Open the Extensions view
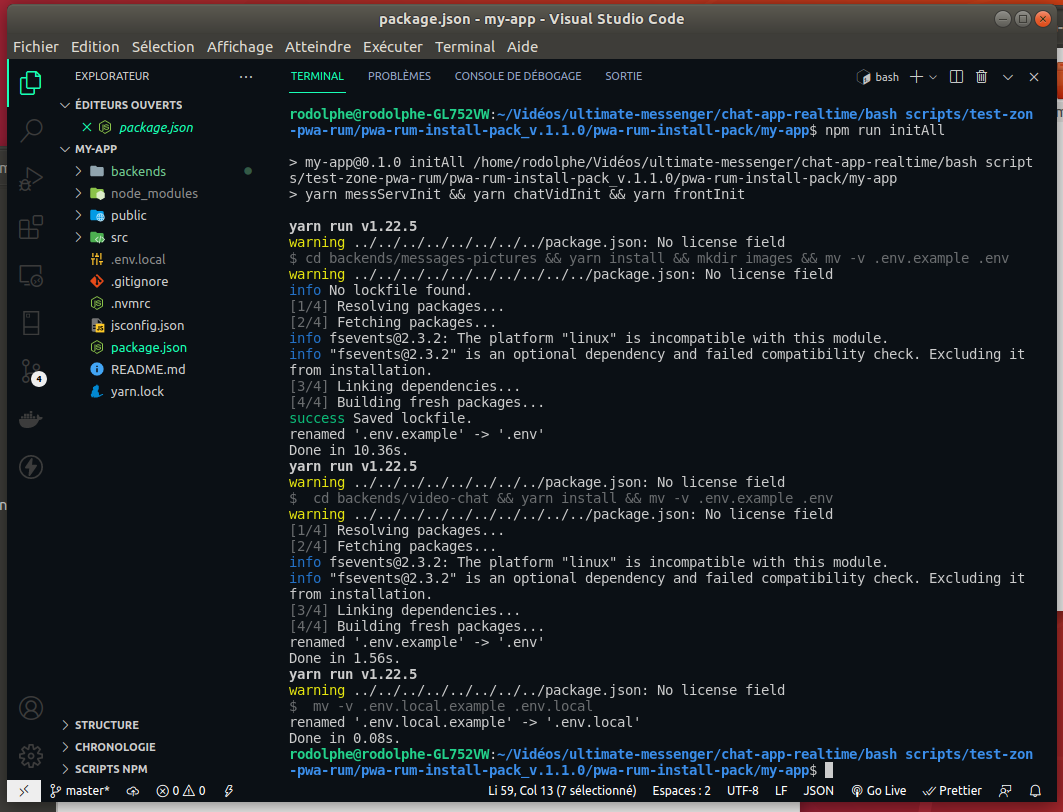The height and width of the screenshot is (812, 1063). [31, 227]
